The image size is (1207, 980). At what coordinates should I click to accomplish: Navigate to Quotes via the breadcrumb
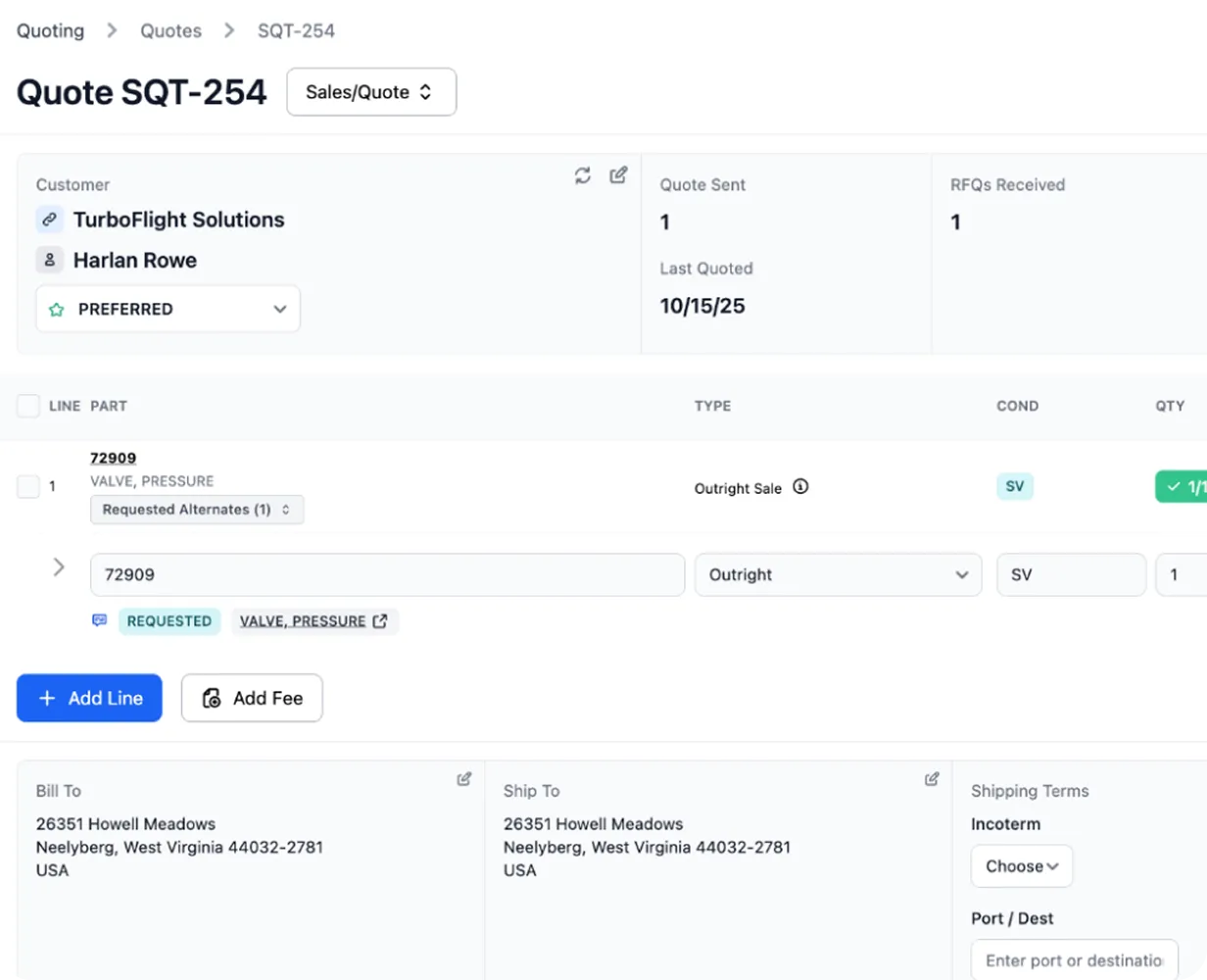pos(170,30)
